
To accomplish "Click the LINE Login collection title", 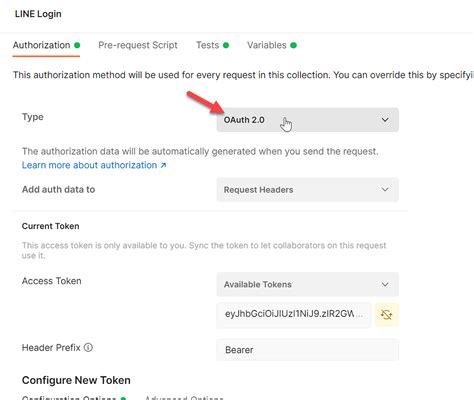I will point(38,14).
